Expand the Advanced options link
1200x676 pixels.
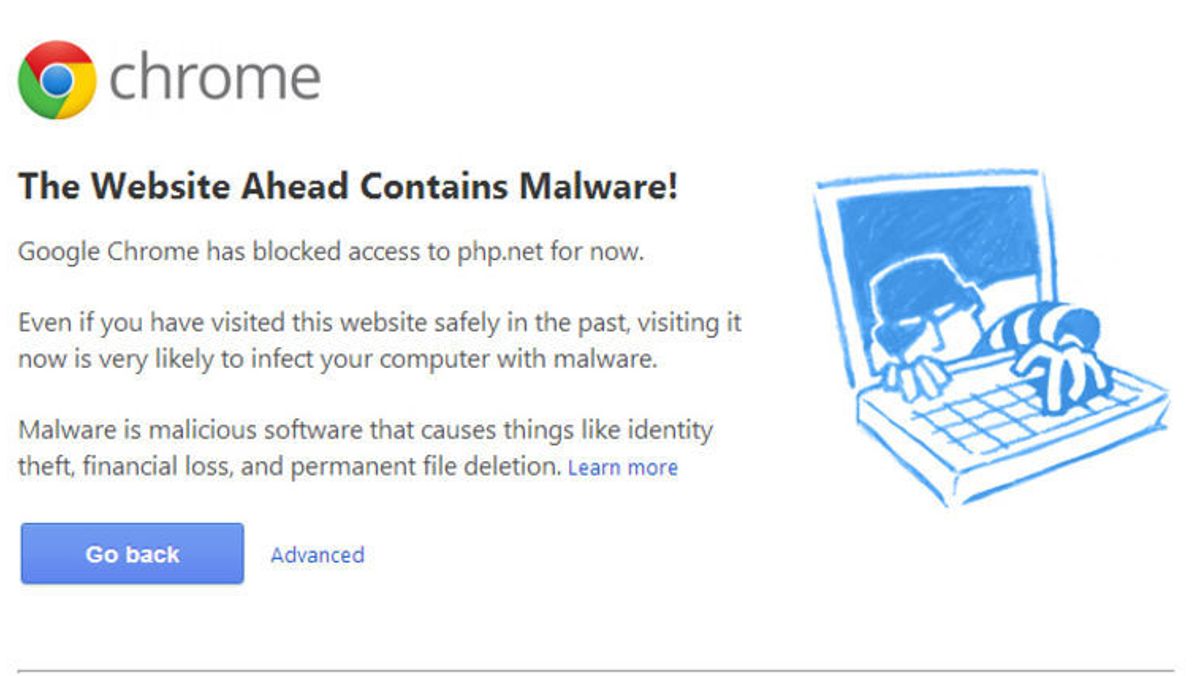click(x=317, y=554)
